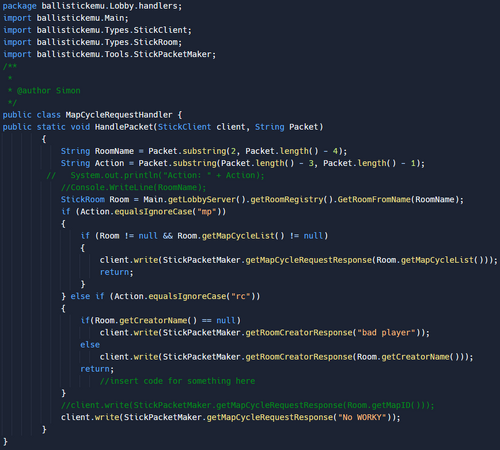Click the String Action variable declaration
Viewport: 500px width, 450px height.
click(243, 163)
